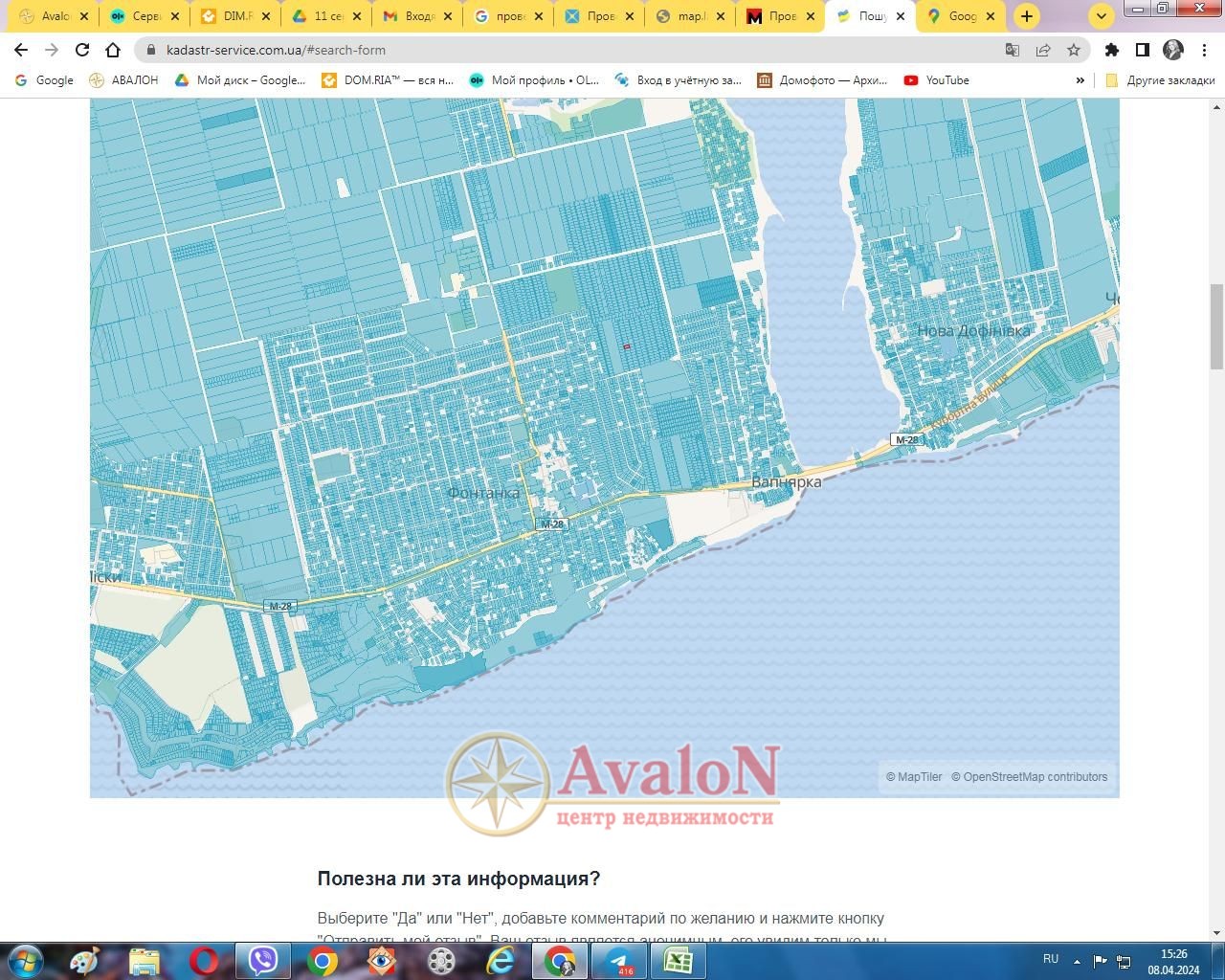Click the browser reload page icon
The height and width of the screenshot is (980, 1225).
tap(82, 50)
